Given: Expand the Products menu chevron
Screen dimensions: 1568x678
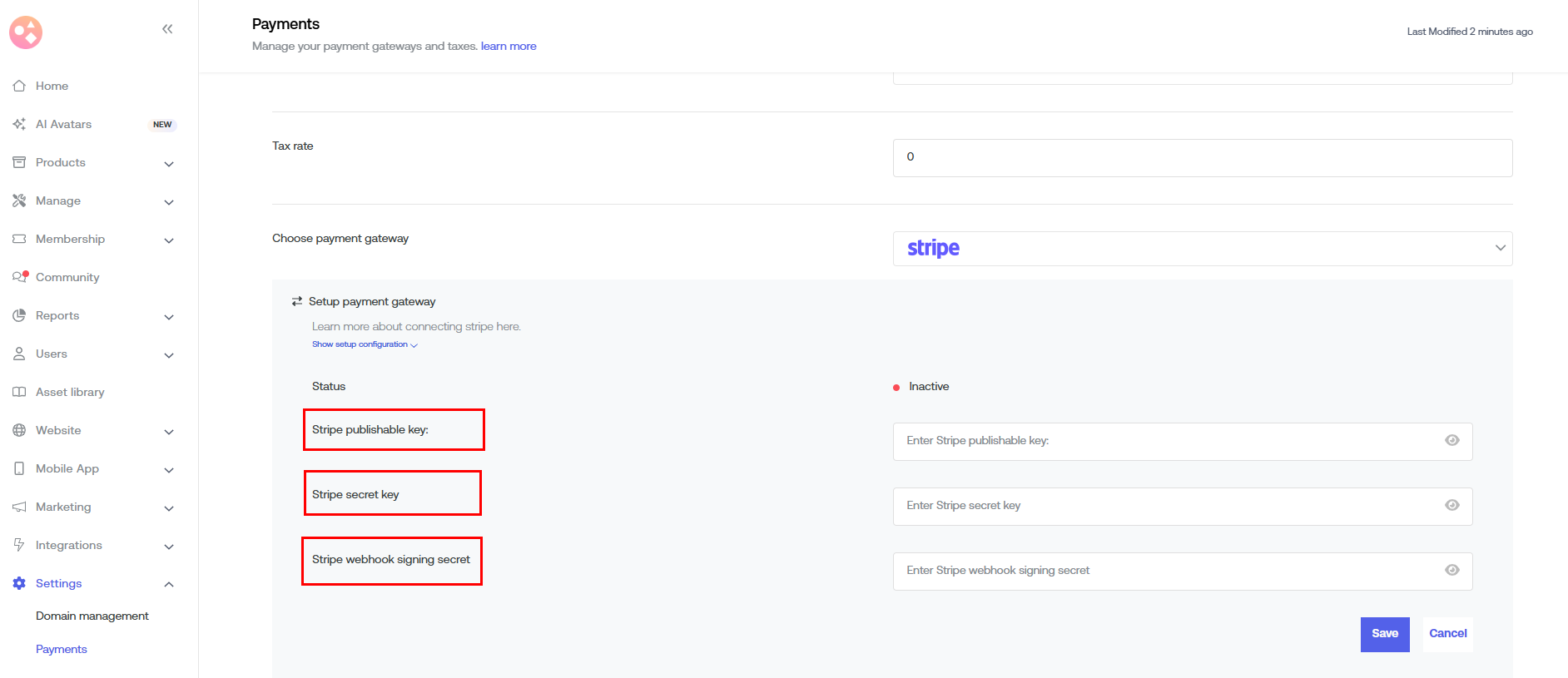Looking at the screenshot, I should pyautogui.click(x=169, y=163).
